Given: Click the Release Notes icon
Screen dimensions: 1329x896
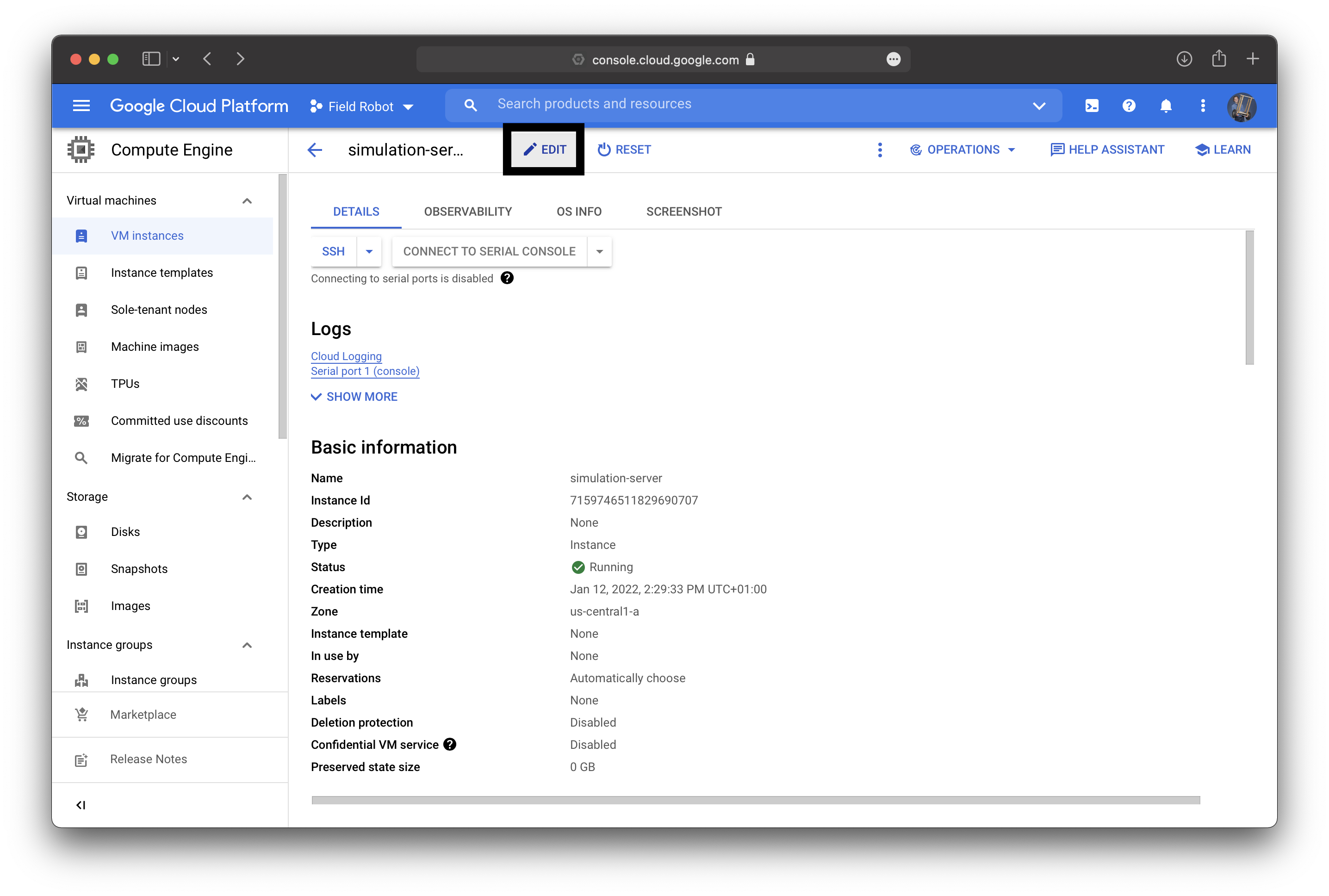Looking at the screenshot, I should tap(82, 759).
